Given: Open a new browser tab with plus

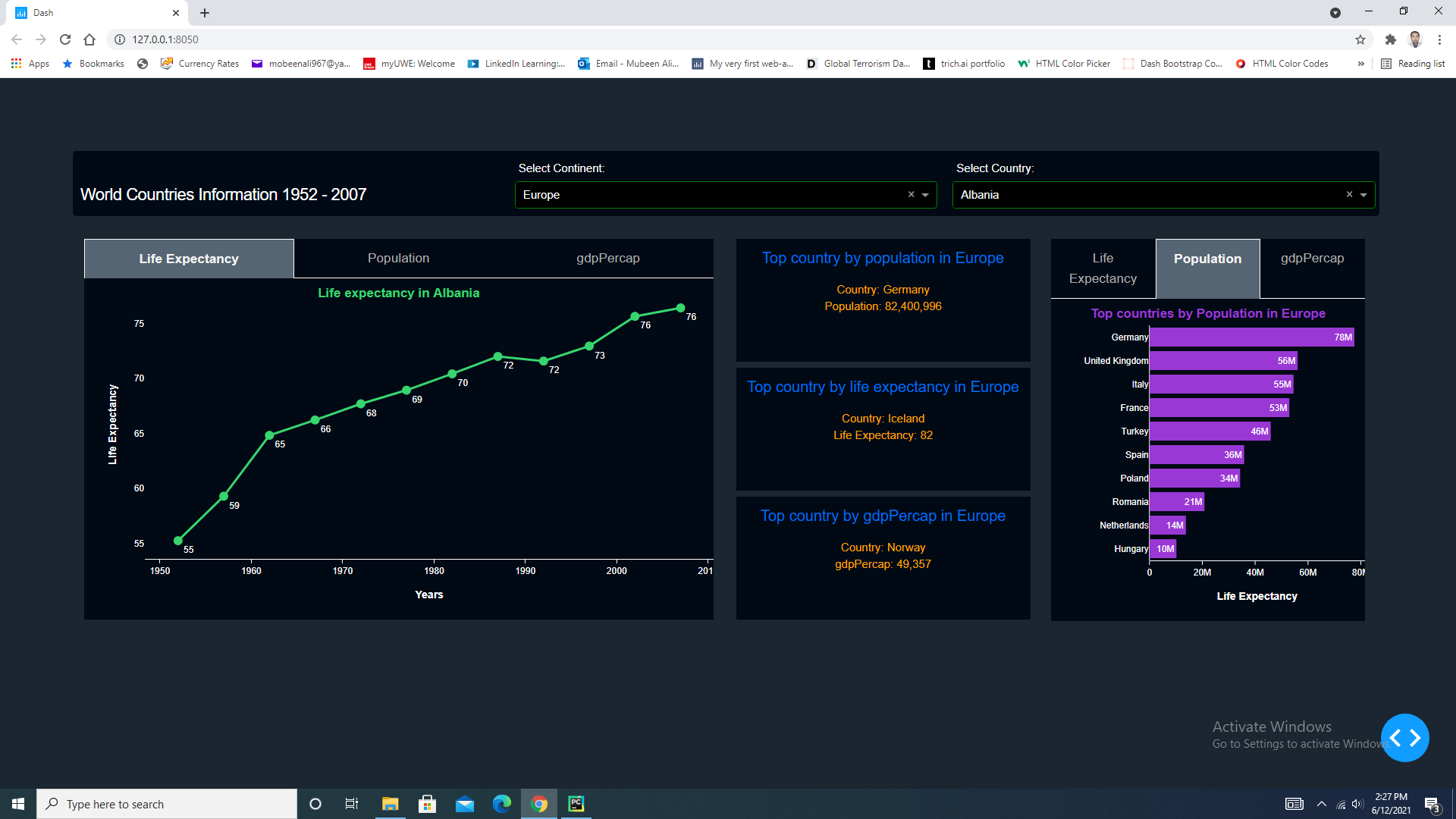Looking at the screenshot, I should [205, 13].
